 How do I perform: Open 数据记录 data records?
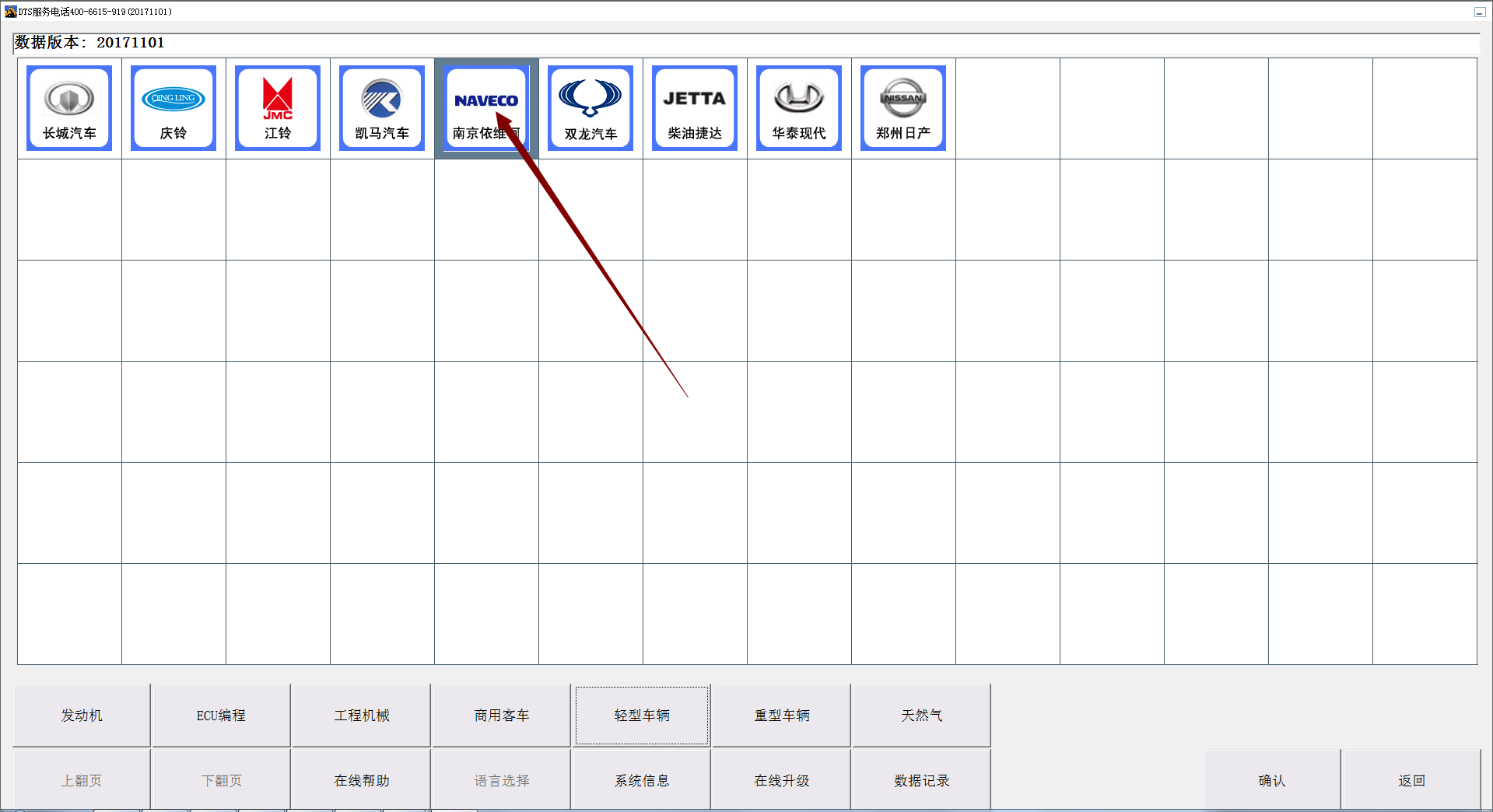tap(922, 780)
